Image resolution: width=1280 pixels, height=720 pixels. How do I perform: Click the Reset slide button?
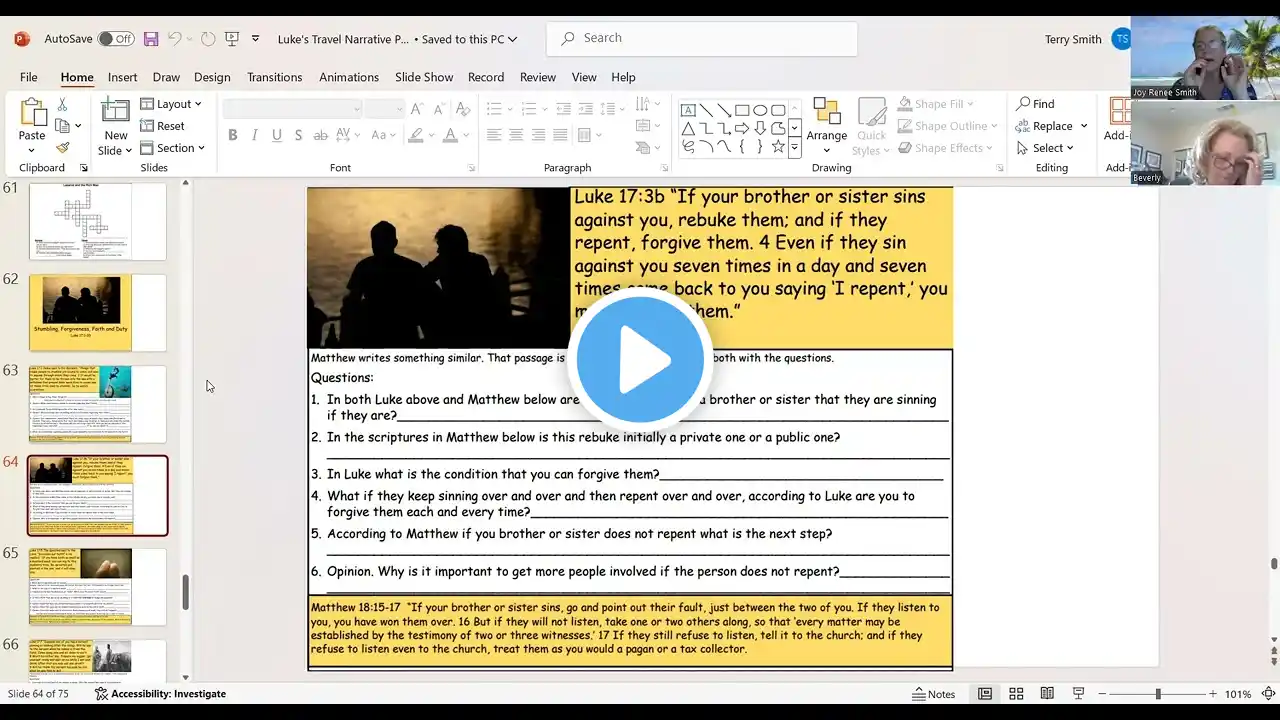tap(163, 126)
